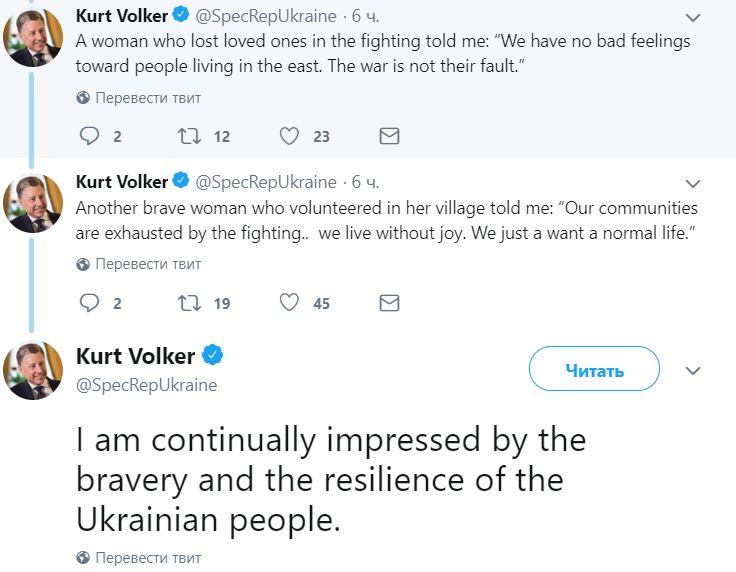The width and height of the screenshot is (736, 572).
Task: Reply to the "brave woman" tweet
Action: [89, 302]
